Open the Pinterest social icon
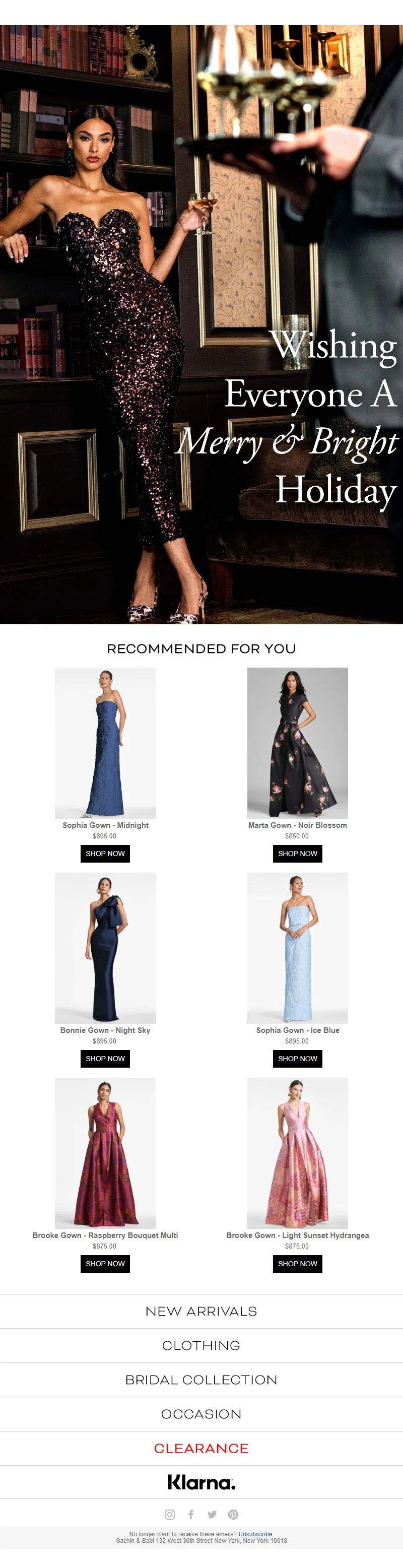The height and width of the screenshot is (1568, 403). 233,1514
